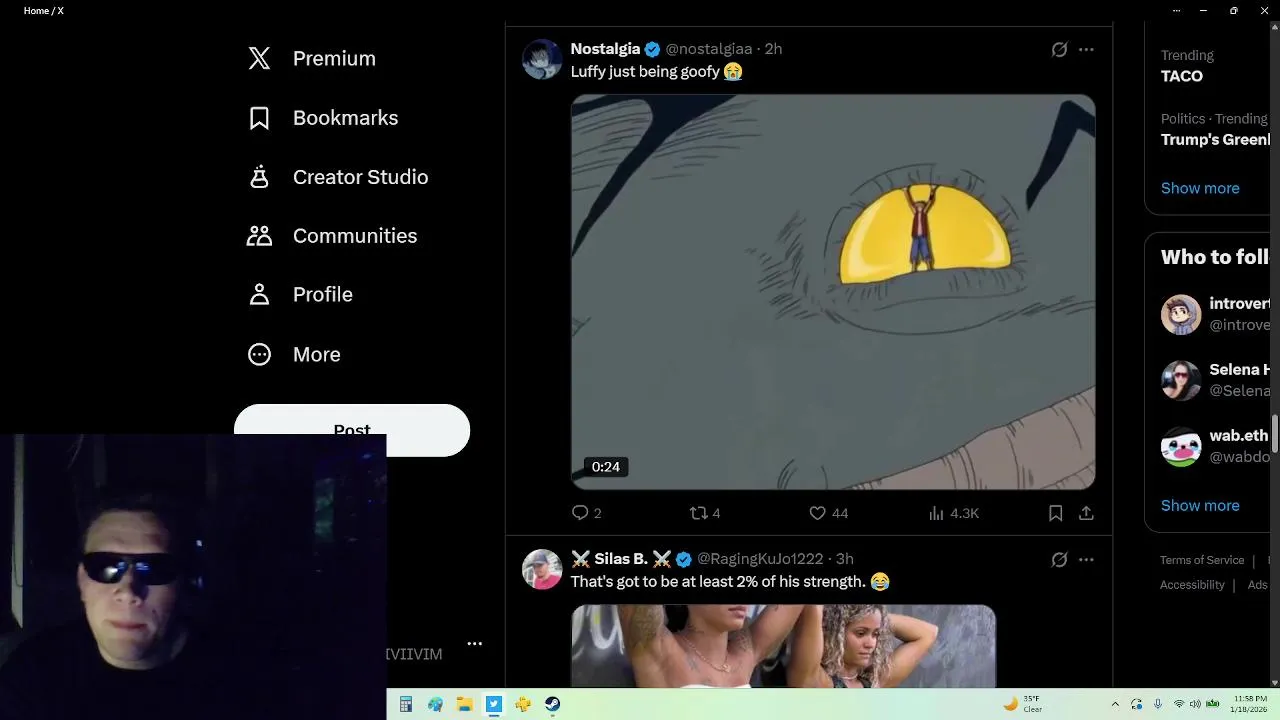
Task: Open the Nostalgia display name link
Action: tap(605, 49)
